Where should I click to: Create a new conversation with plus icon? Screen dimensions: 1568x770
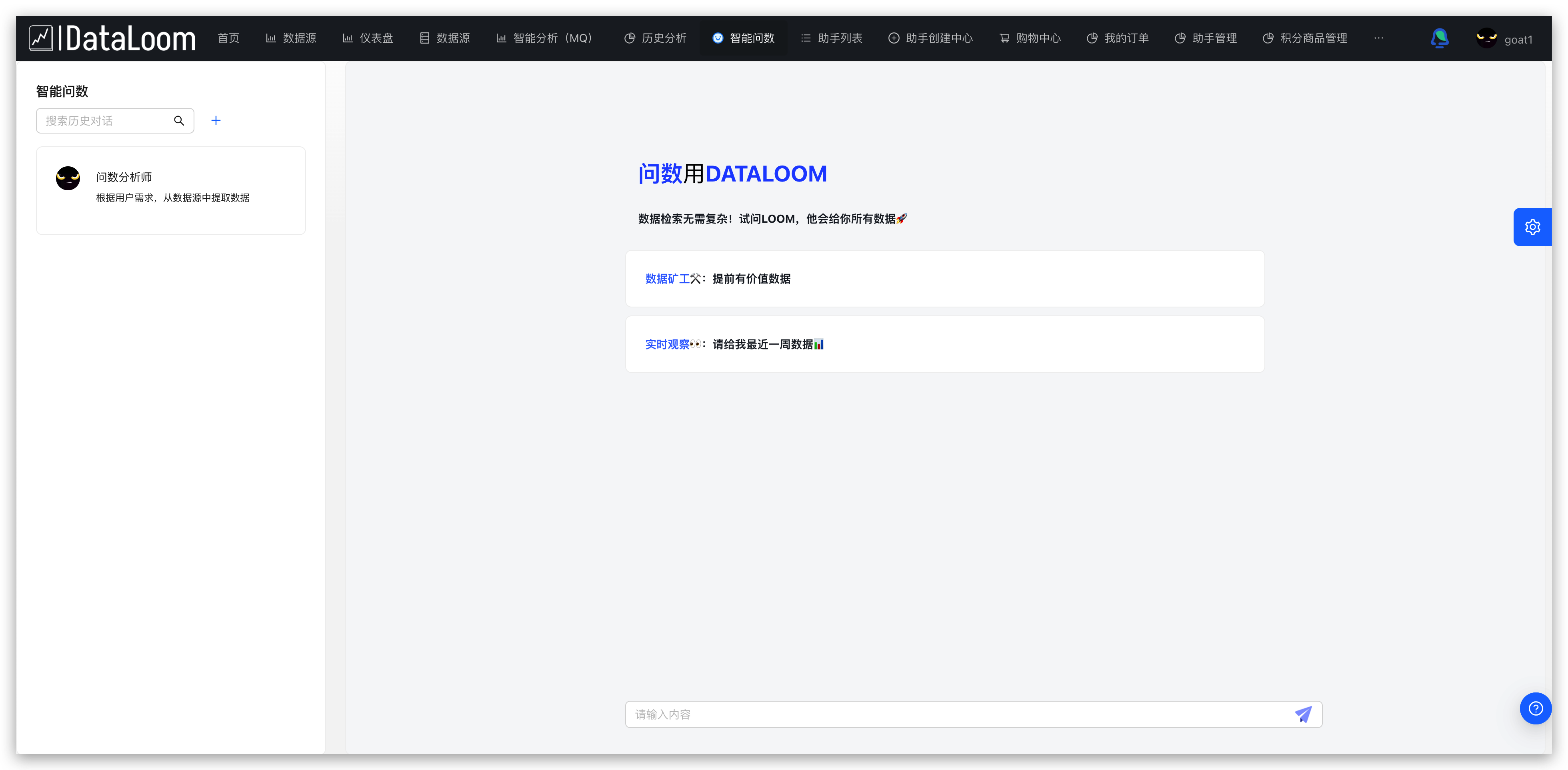(216, 120)
